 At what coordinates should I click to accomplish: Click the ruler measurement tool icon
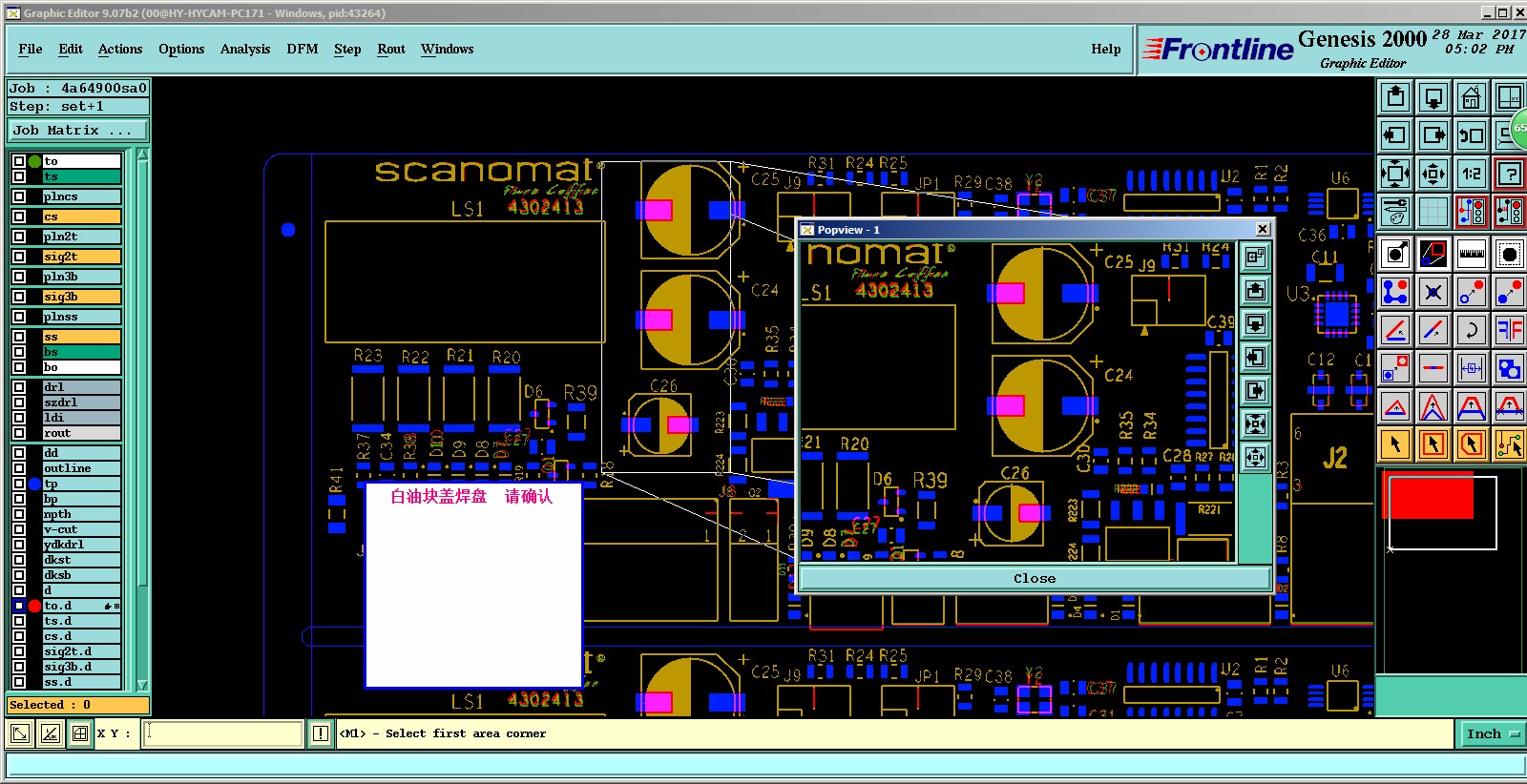(1472, 254)
